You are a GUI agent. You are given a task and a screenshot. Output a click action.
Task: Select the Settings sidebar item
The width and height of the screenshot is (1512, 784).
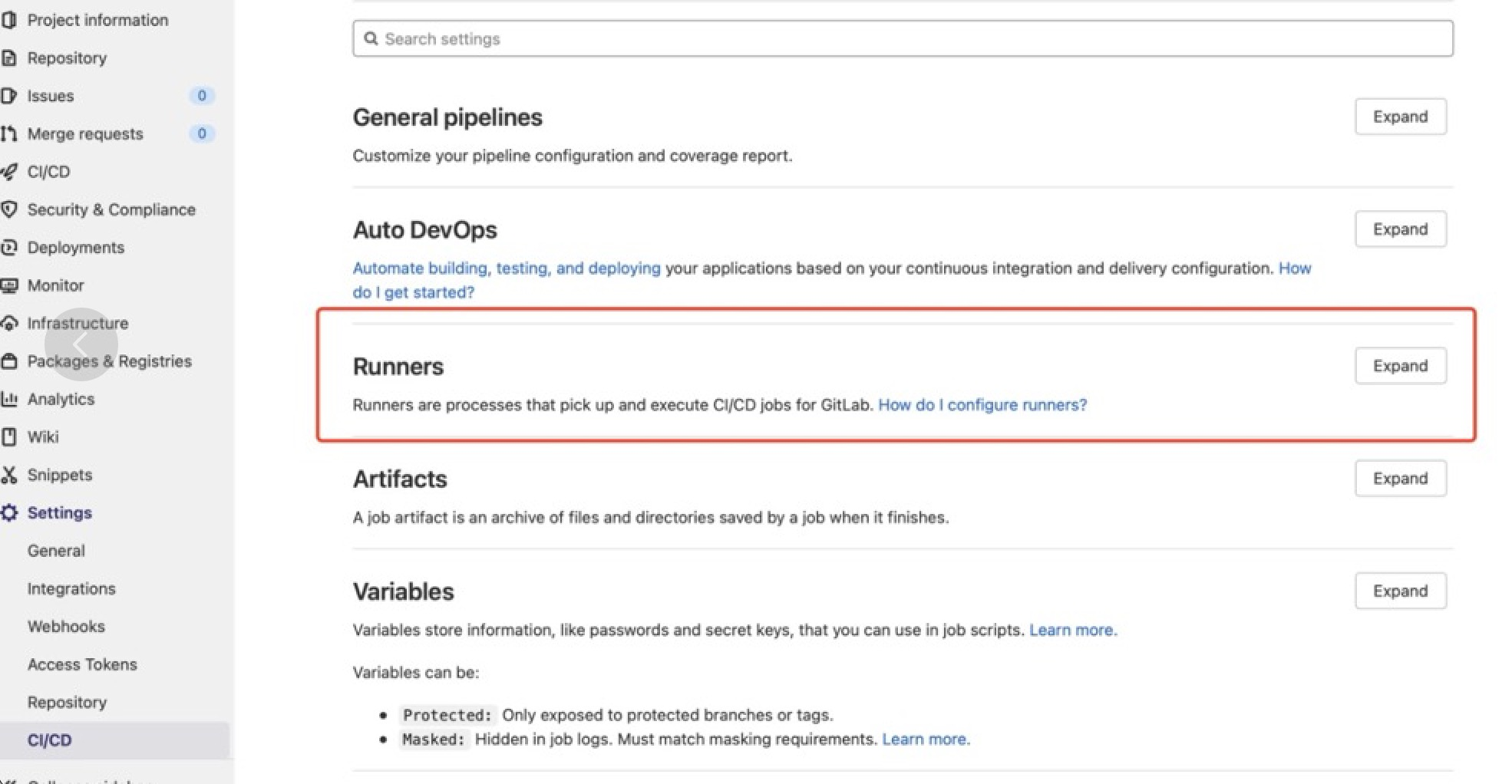[x=60, y=512]
